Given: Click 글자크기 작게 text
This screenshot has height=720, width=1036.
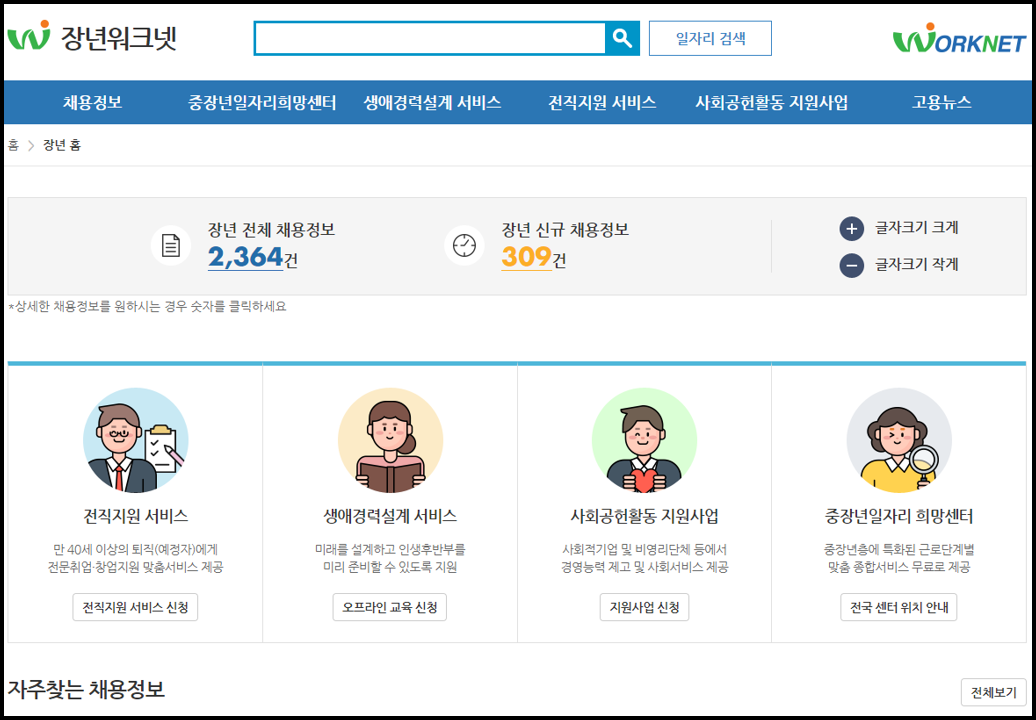Looking at the screenshot, I should [917, 265].
